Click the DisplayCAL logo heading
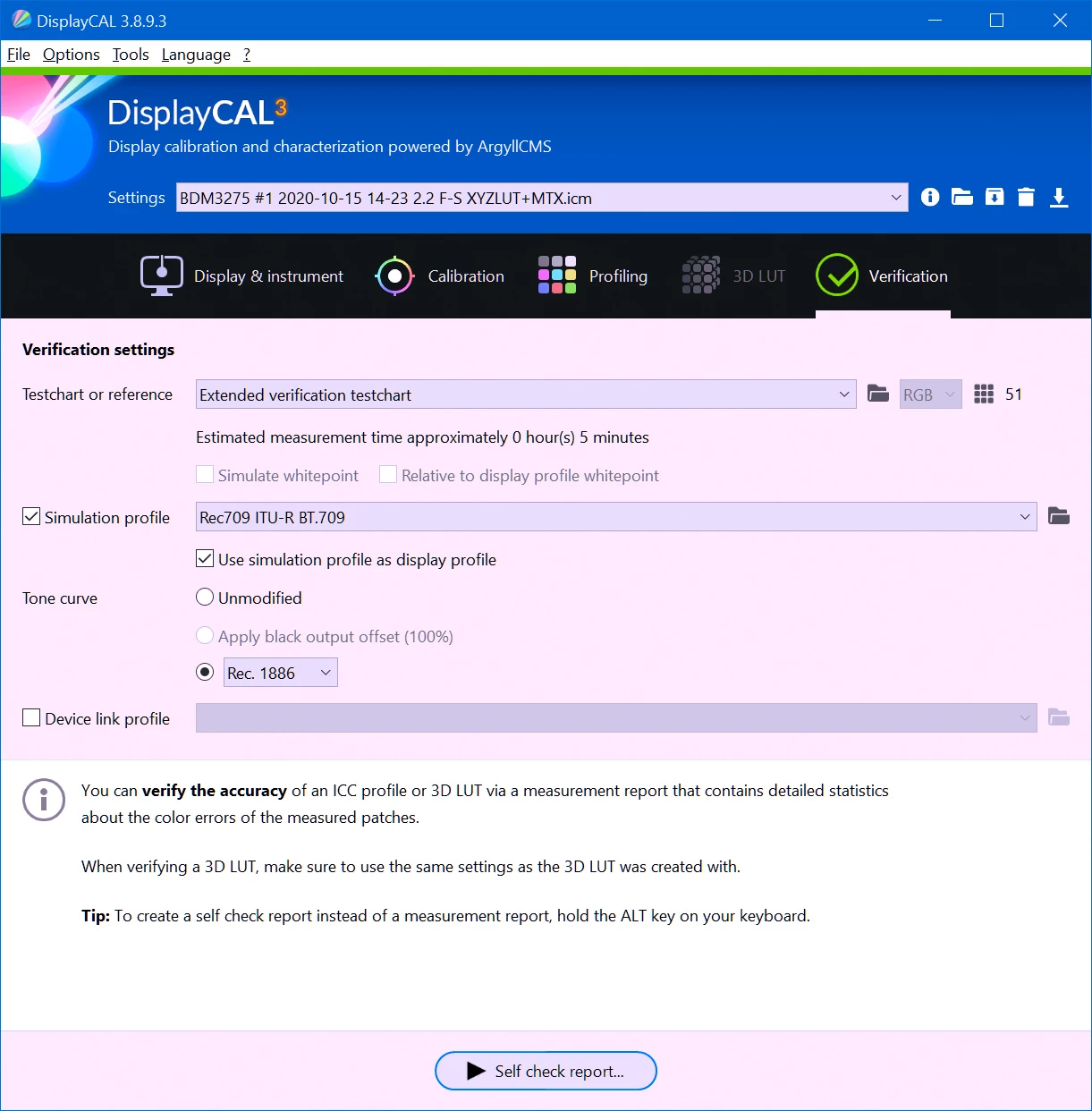1092x1111 pixels. (197, 113)
